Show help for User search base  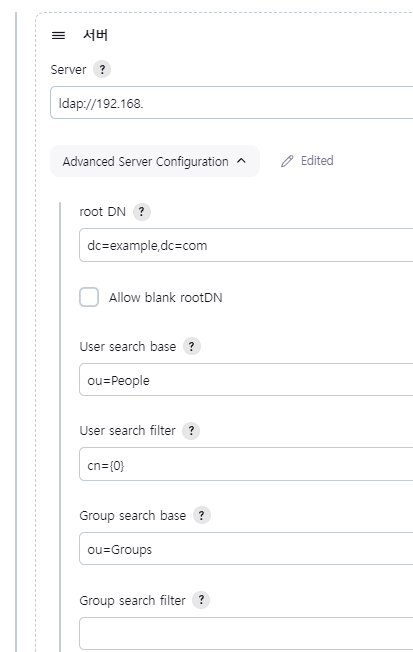coord(192,346)
